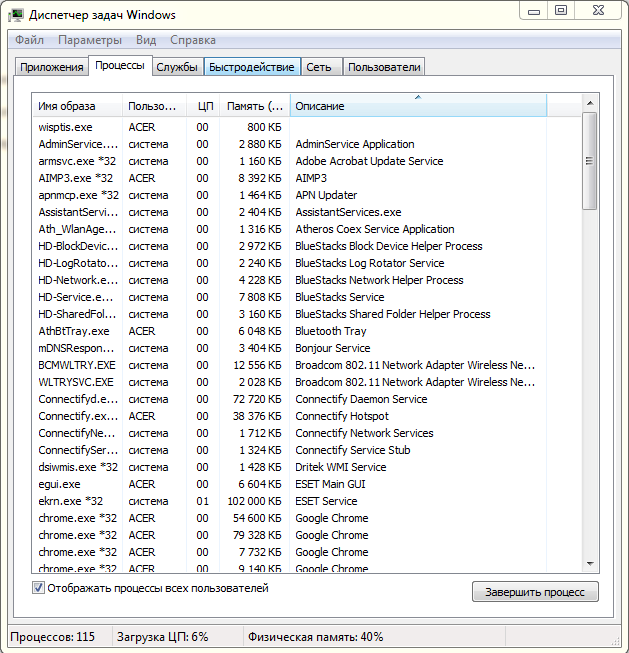Maximize the Task Manager window
The height and width of the screenshot is (653, 629).
561,11
